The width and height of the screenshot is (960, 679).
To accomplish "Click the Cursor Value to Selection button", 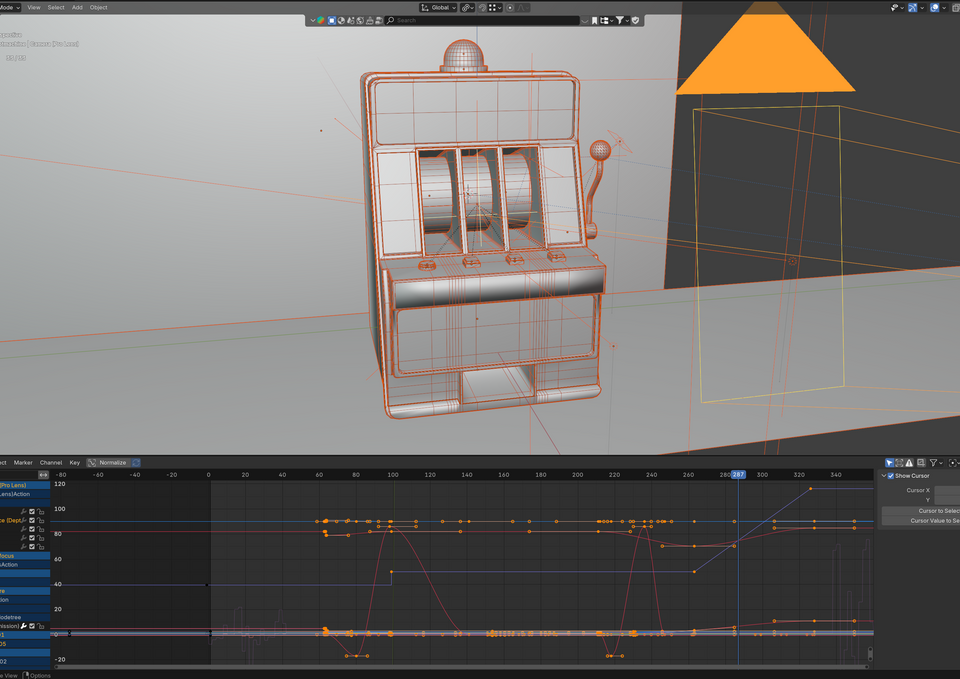I will tap(921, 520).
